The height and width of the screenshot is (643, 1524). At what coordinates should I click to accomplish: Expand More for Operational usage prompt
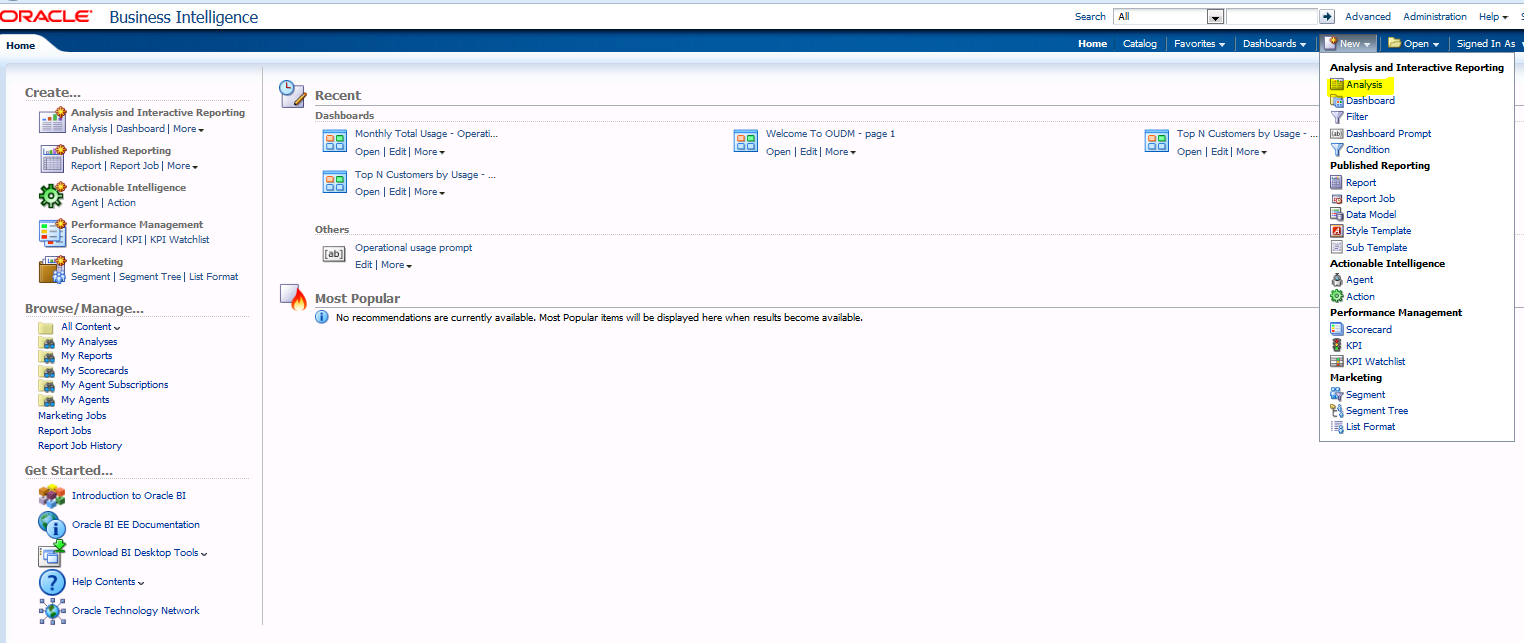(396, 265)
